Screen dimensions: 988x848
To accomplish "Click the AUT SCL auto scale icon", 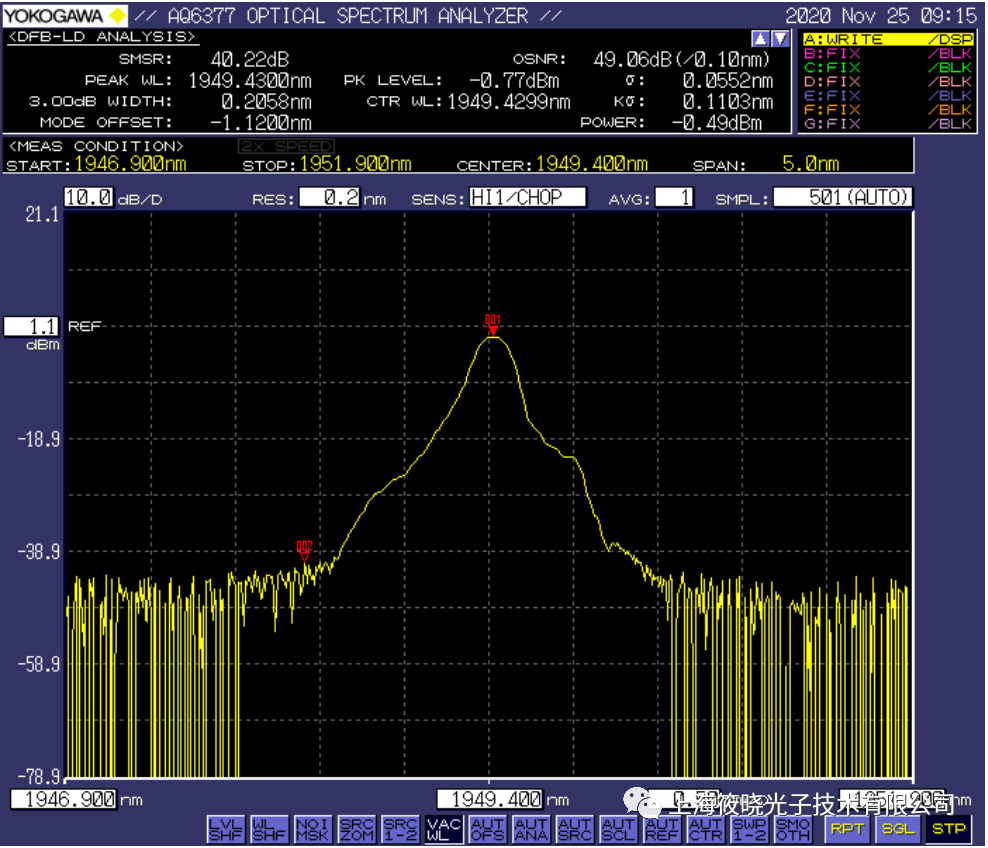I will pos(619,829).
